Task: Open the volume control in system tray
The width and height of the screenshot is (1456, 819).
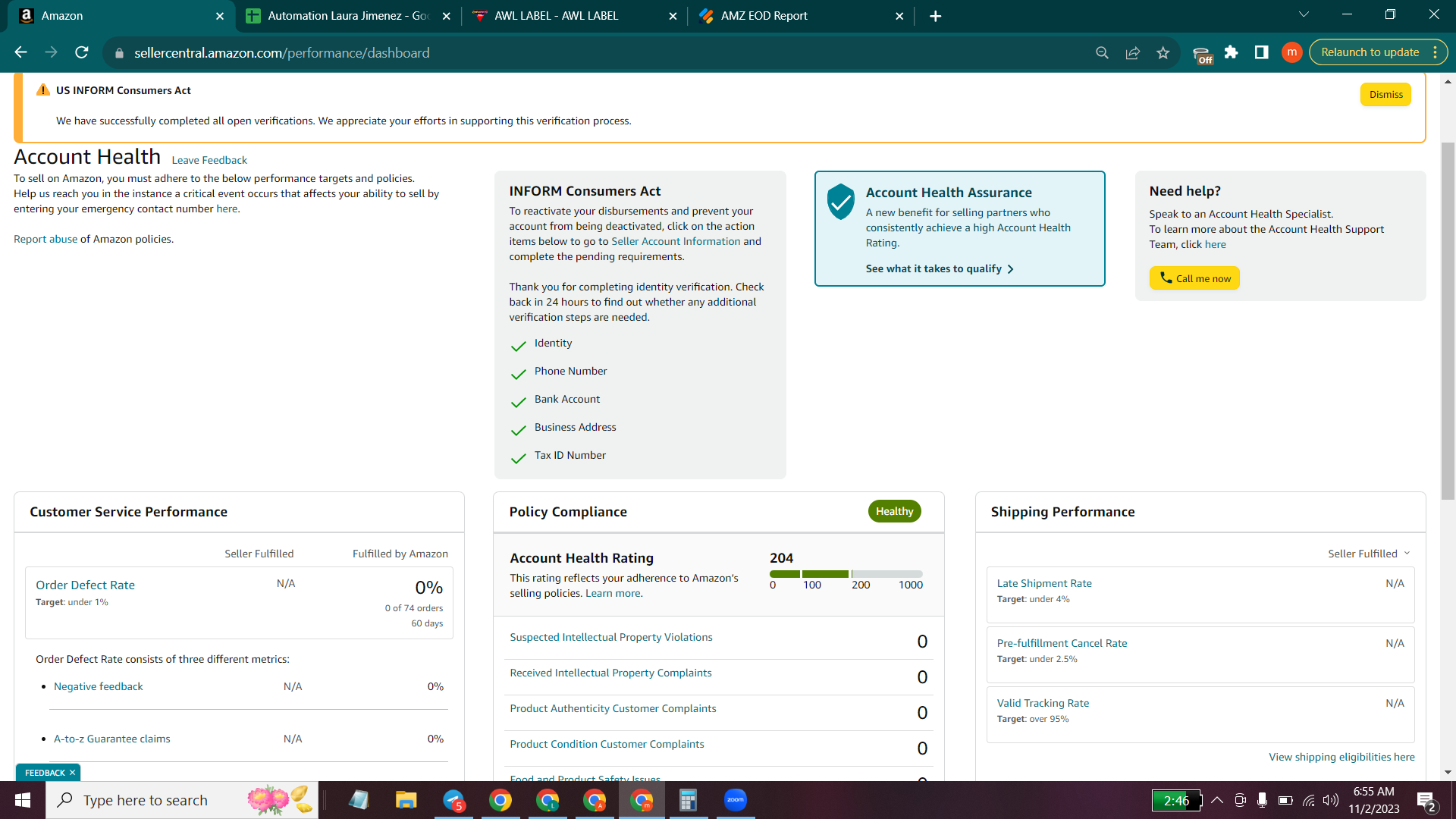Action: pos(1331,800)
